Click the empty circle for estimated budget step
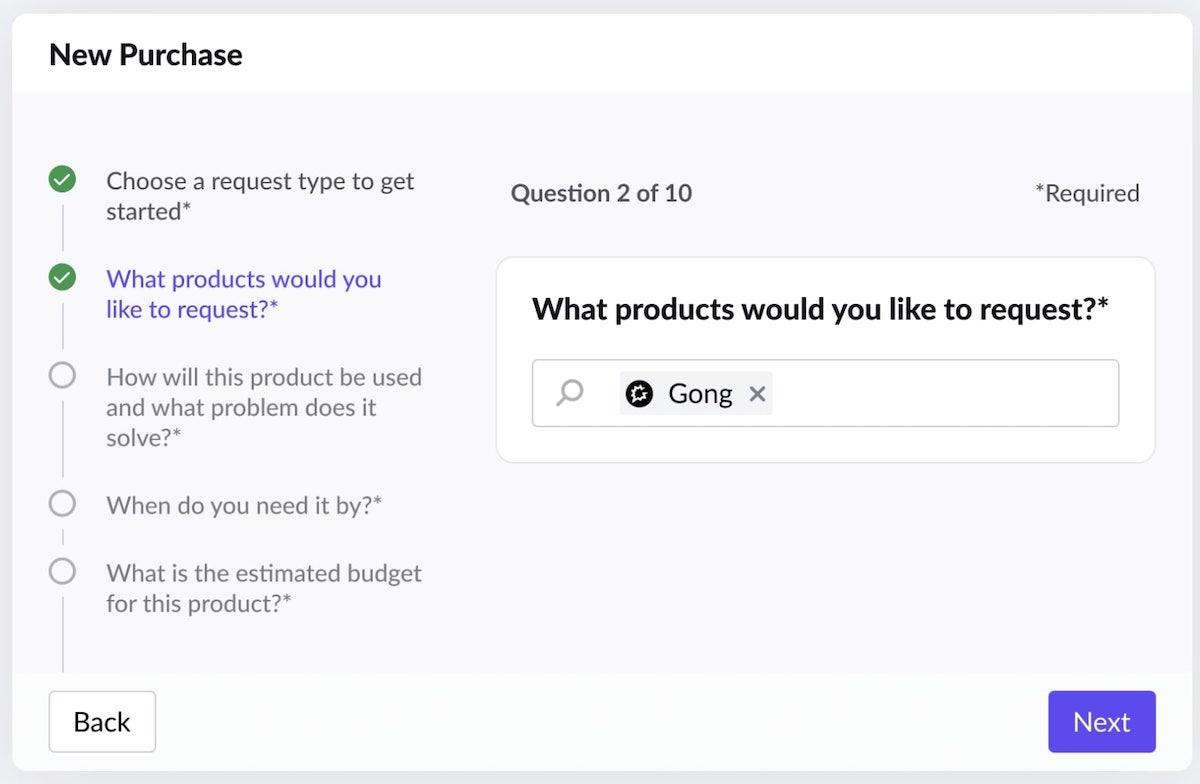 [62, 572]
